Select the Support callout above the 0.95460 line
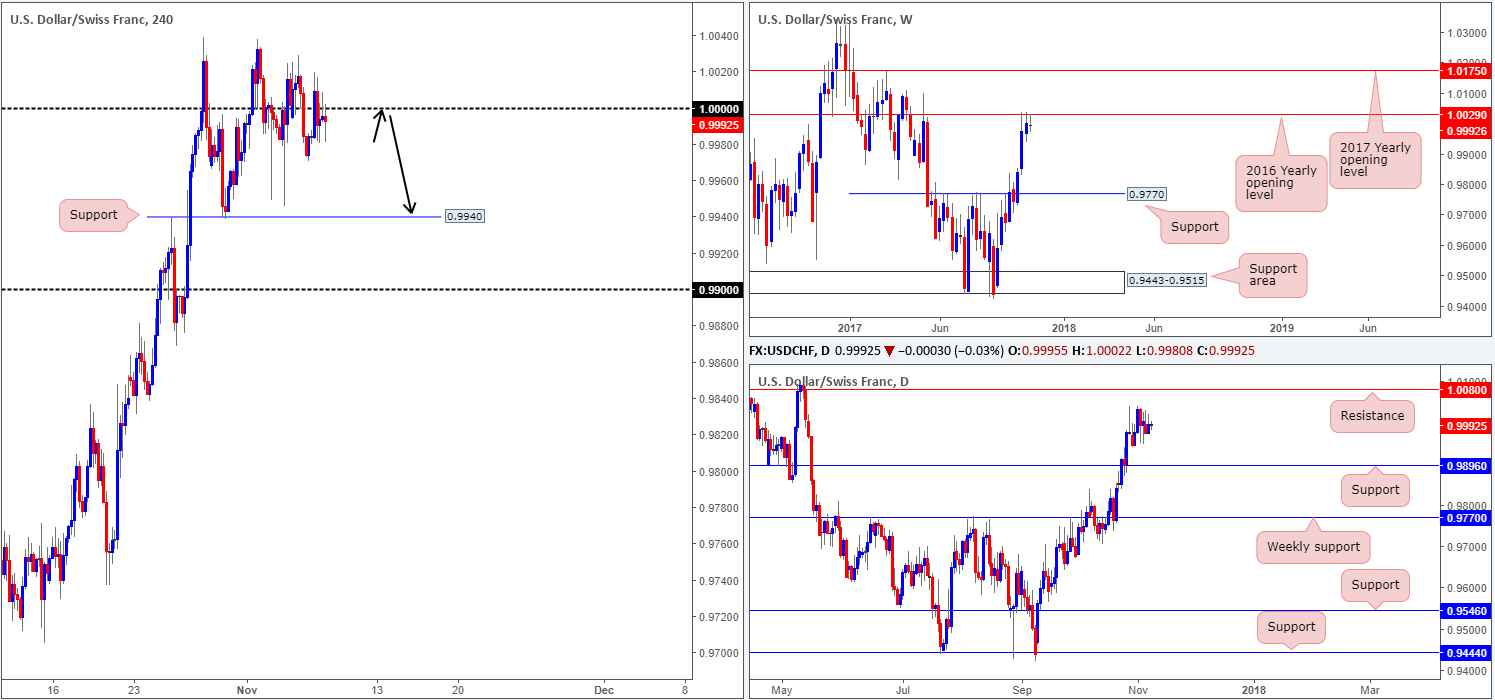This screenshot has width=1495, height=700. [x=1375, y=585]
